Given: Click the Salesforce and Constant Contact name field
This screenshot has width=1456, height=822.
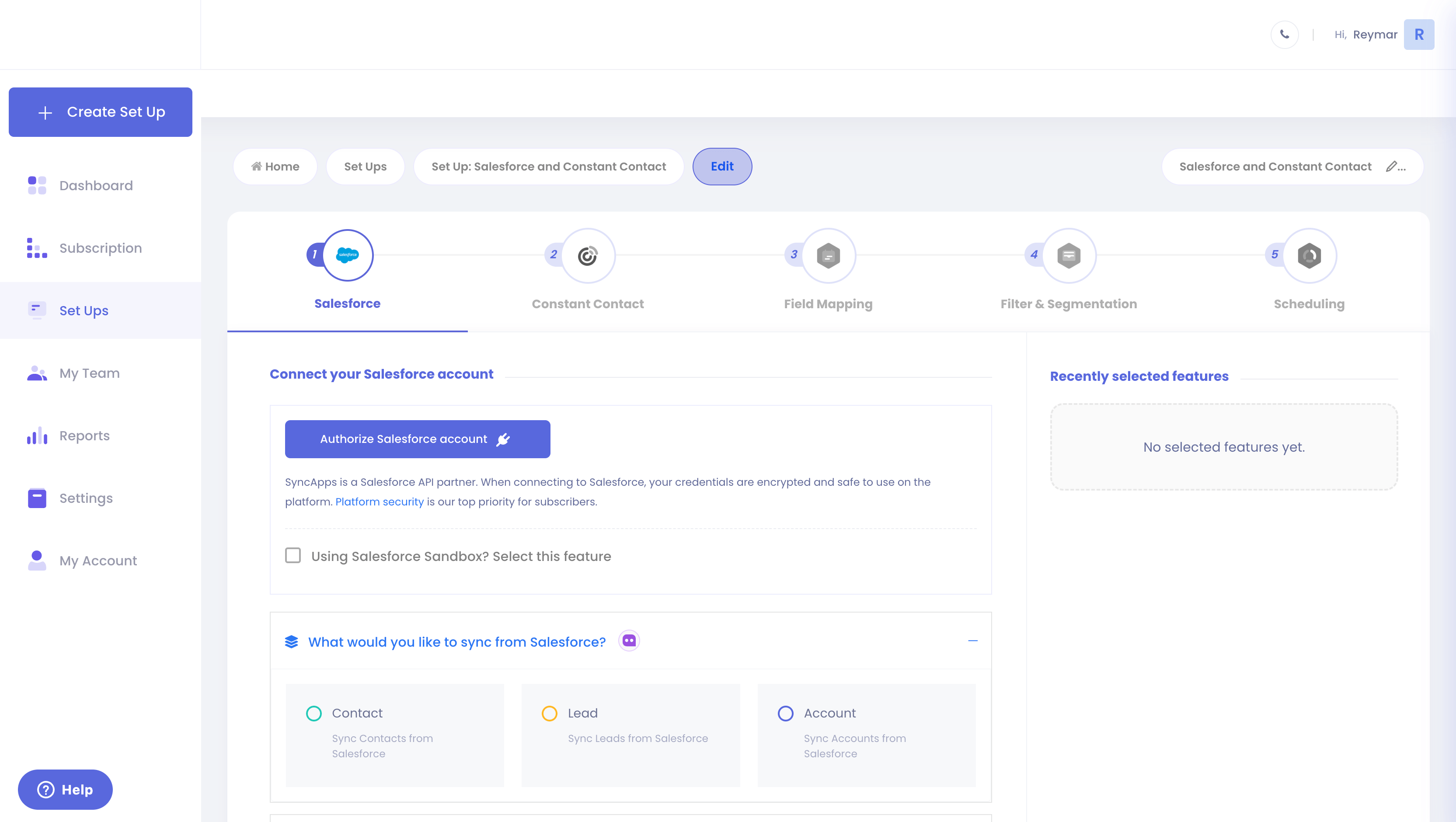Looking at the screenshot, I should pos(1292,166).
